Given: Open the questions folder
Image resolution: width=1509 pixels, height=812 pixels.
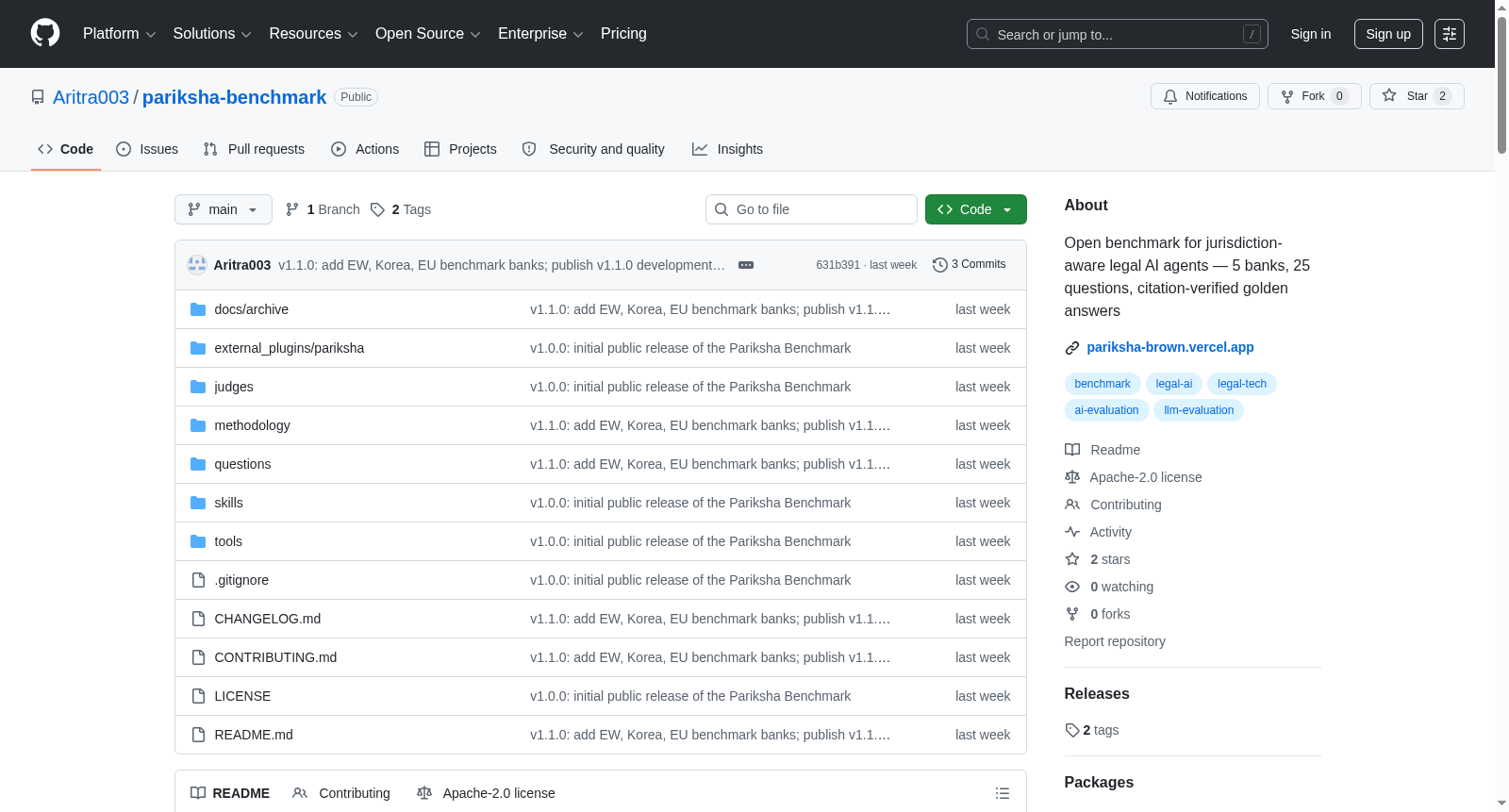Looking at the screenshot, I should (x=242, y=464).
